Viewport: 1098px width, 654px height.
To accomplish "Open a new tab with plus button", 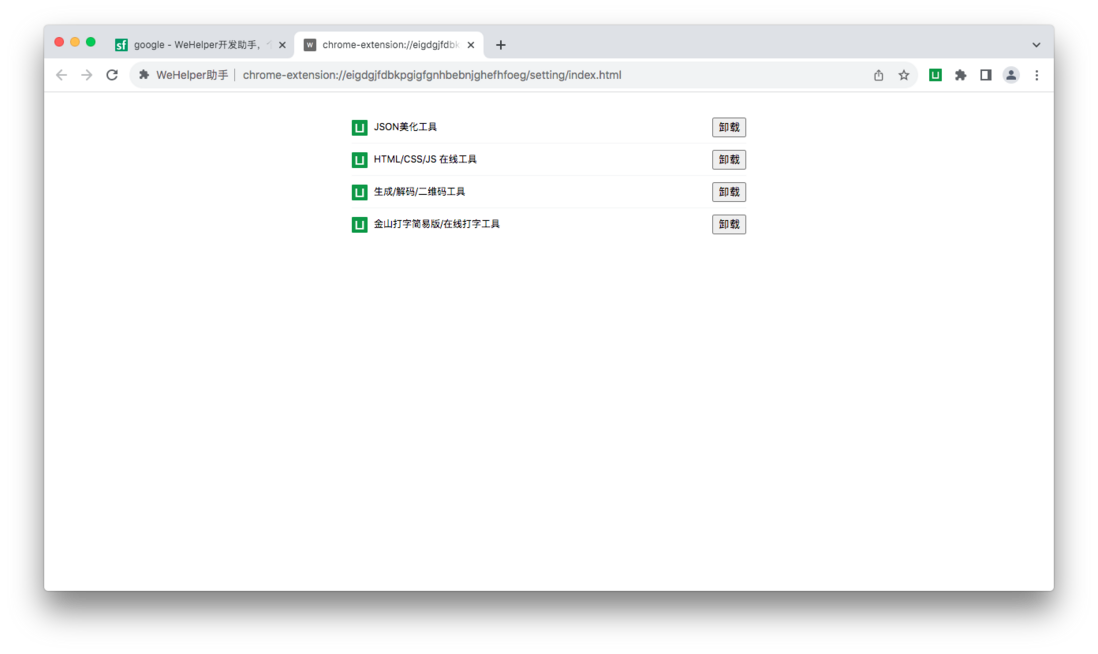I will pyautogui.click(x=501, y=45).
